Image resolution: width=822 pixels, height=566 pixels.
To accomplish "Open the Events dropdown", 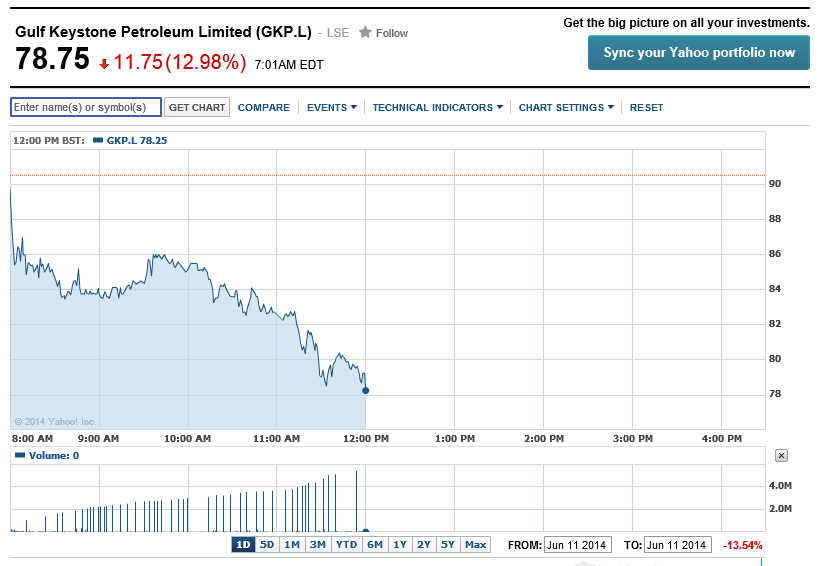I will point(331,107).
